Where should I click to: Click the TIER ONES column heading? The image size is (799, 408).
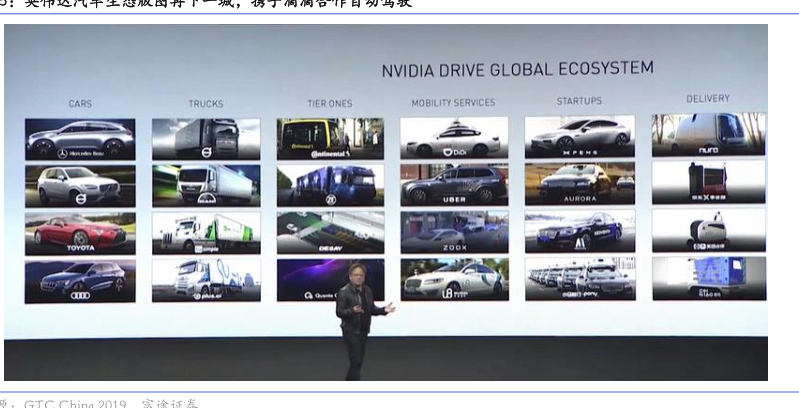330,103
